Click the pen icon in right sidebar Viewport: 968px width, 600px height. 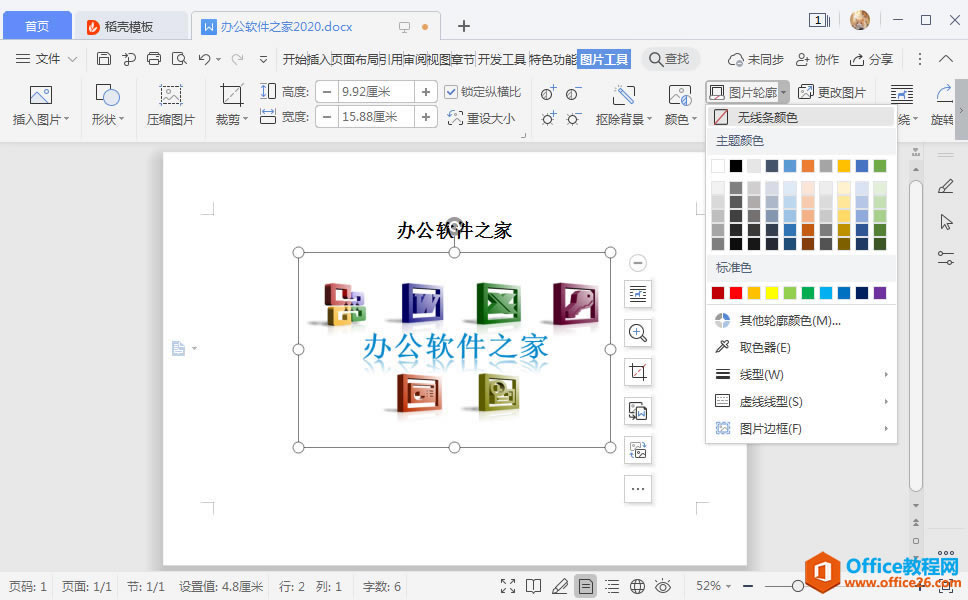(946, 186)
